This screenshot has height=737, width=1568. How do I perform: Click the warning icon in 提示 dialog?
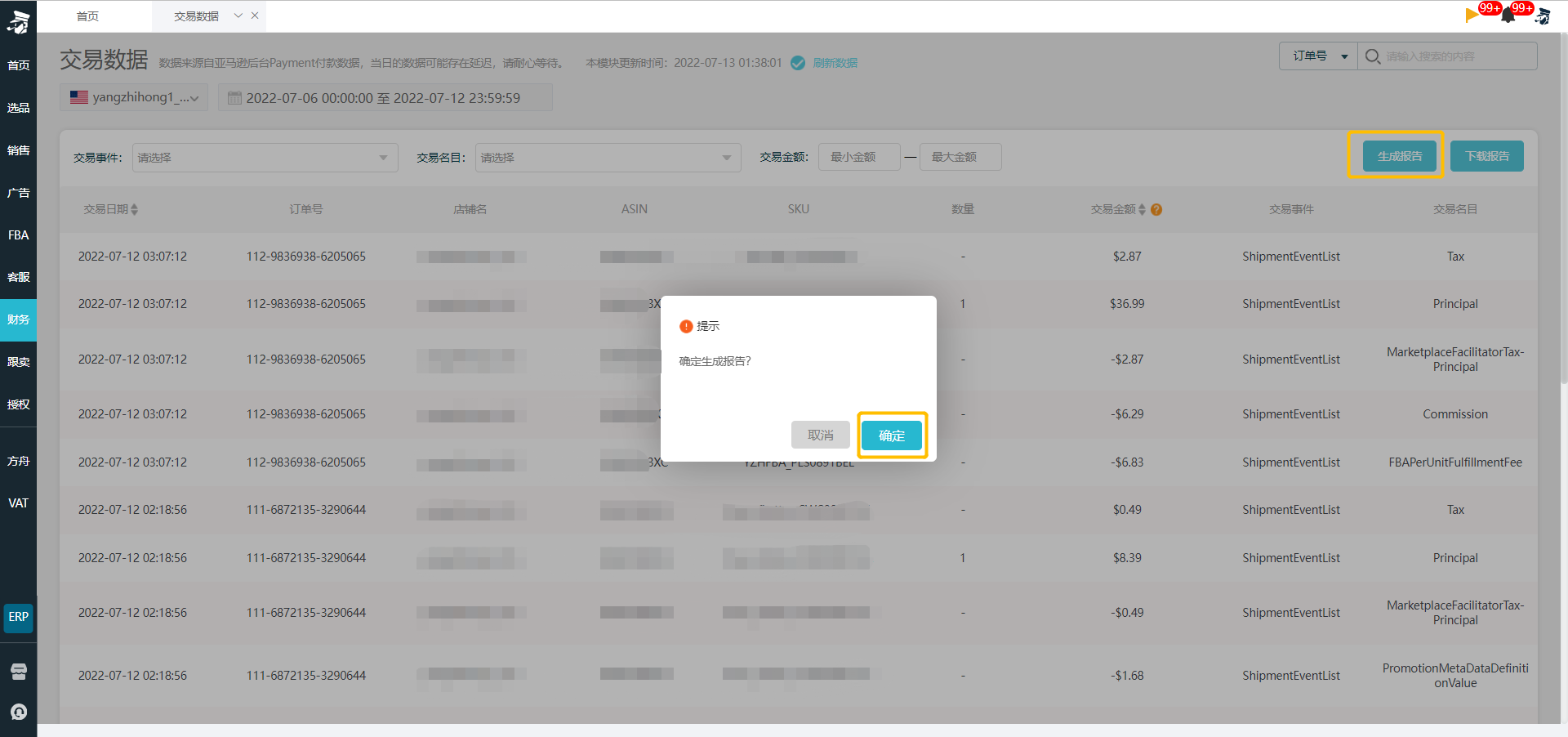point(686,326)
